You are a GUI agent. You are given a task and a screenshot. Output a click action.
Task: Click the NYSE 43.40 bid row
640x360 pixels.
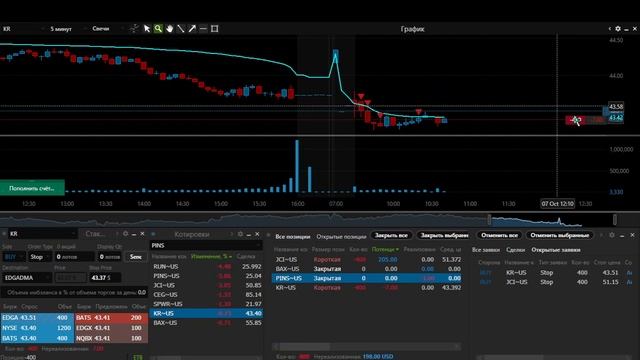[37, 328]
